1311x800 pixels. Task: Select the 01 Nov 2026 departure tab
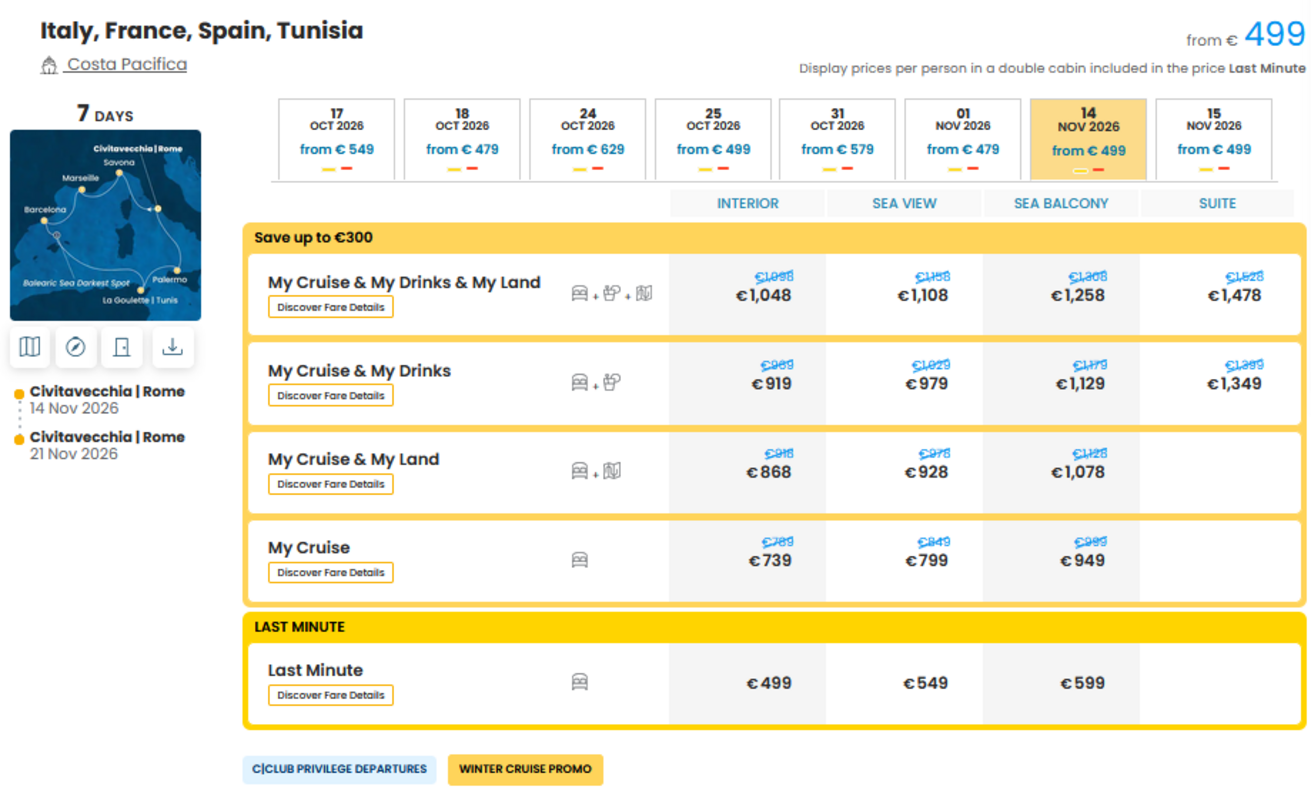click(x=963, y=139)
